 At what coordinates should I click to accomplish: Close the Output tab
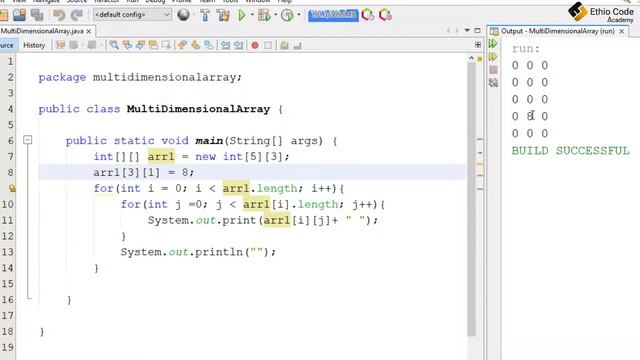(621, 31)
